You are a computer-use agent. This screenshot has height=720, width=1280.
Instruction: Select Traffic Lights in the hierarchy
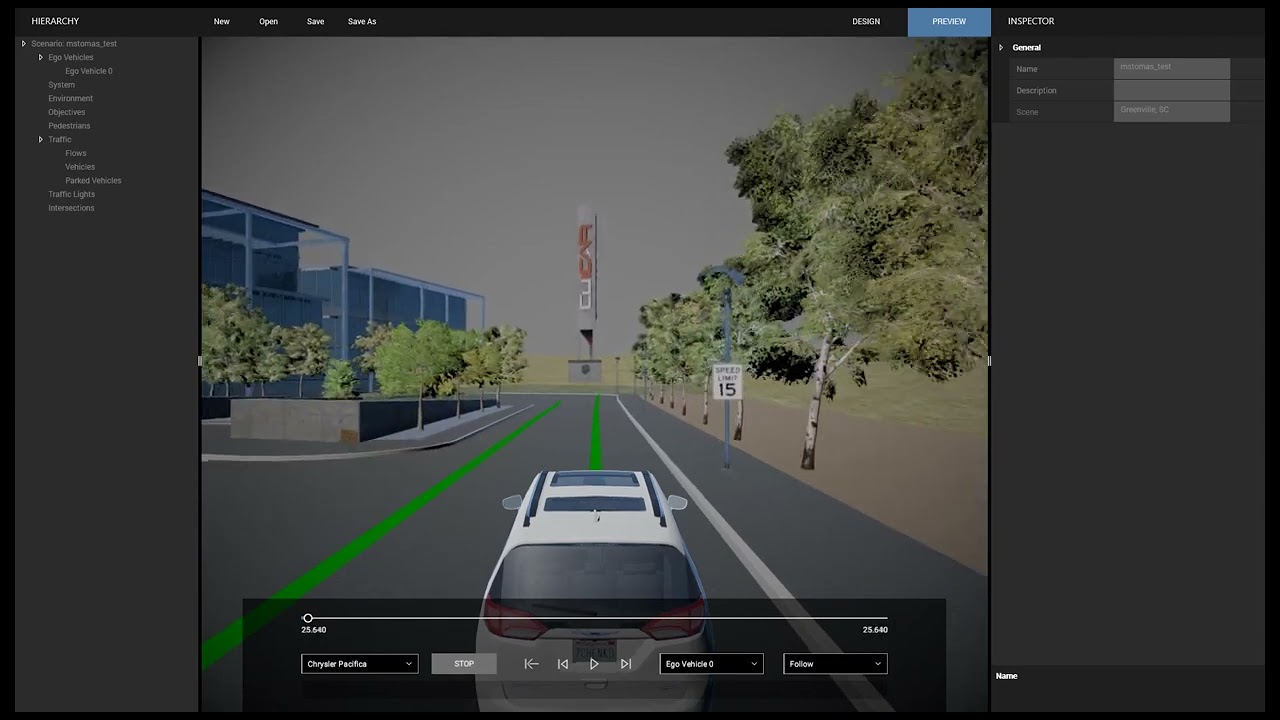[72, 194]
